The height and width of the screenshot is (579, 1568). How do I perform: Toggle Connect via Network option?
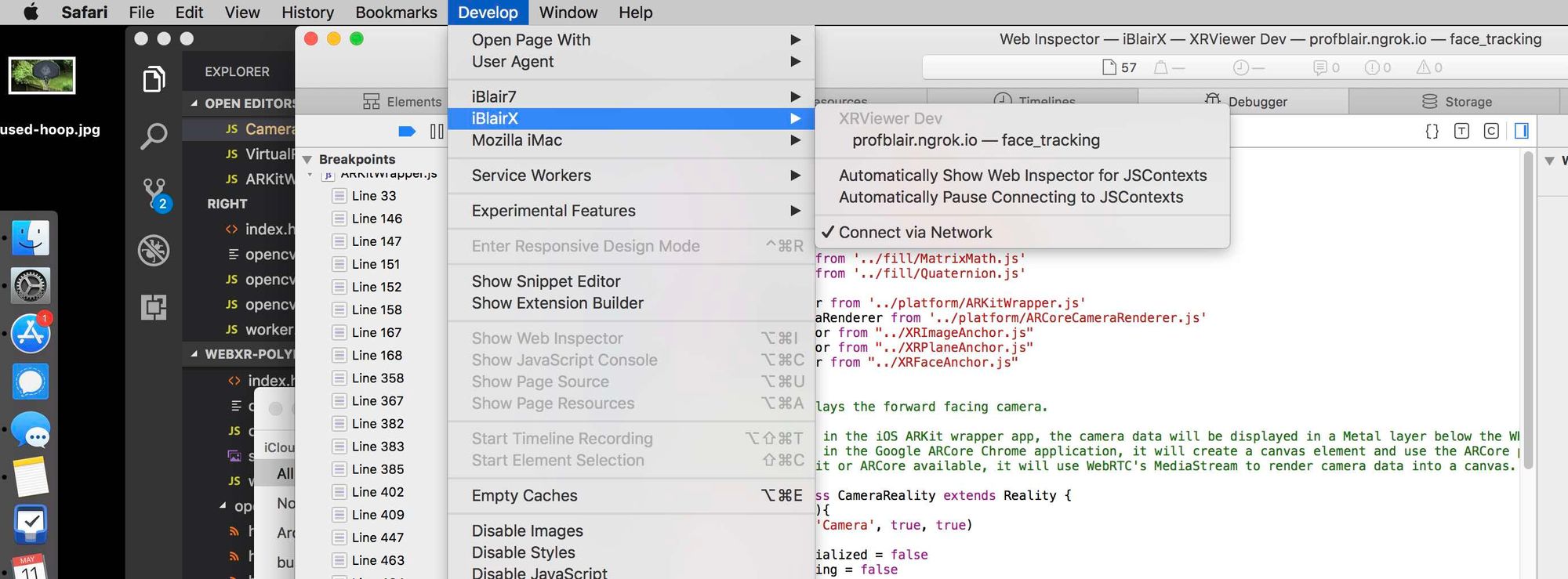(1022, 232)
